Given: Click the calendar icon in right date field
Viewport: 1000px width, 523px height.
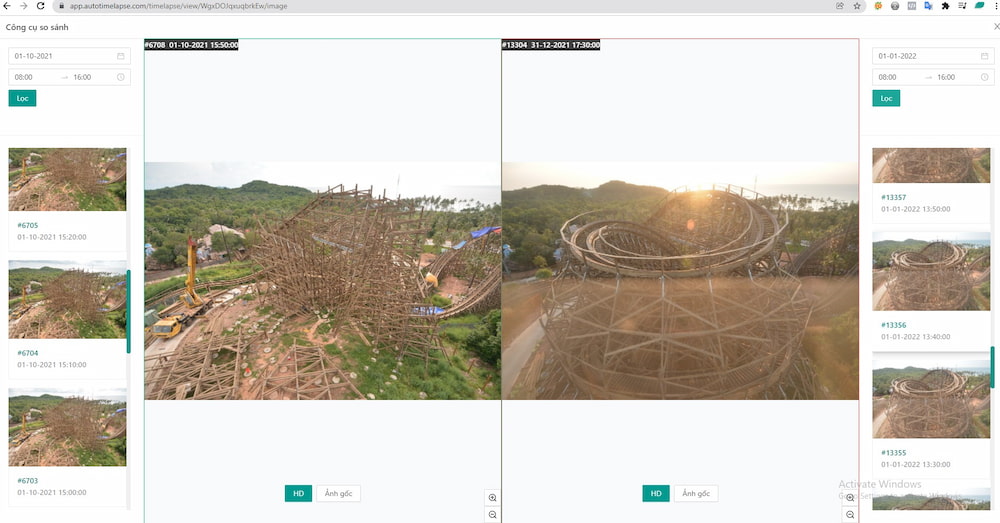Looking at the screenshot, I should [x=984, y=56].
